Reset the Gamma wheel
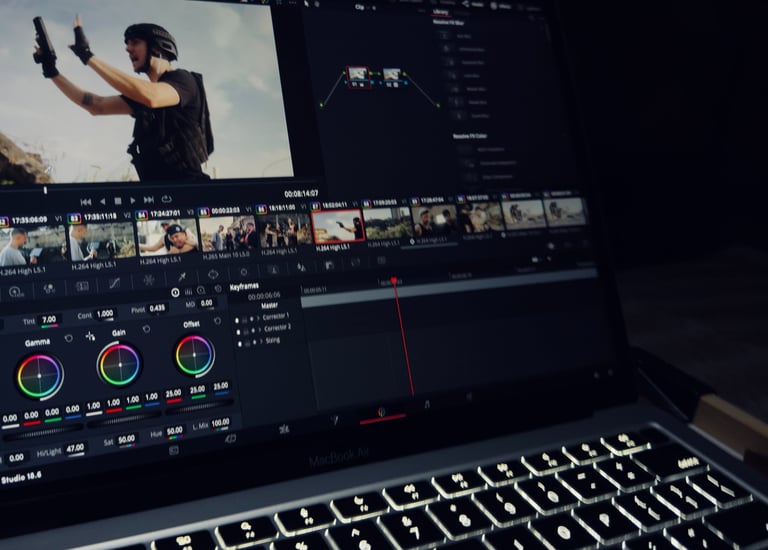Image resolution: width=768 pixels, height=550 pixels. pos(69,338)
